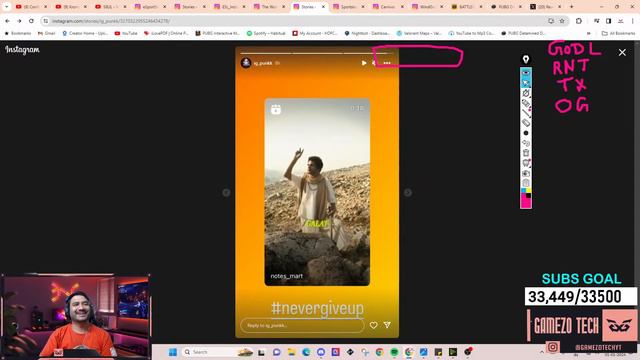
Task: Open the tab search dropdown
Action: (7, 7)
